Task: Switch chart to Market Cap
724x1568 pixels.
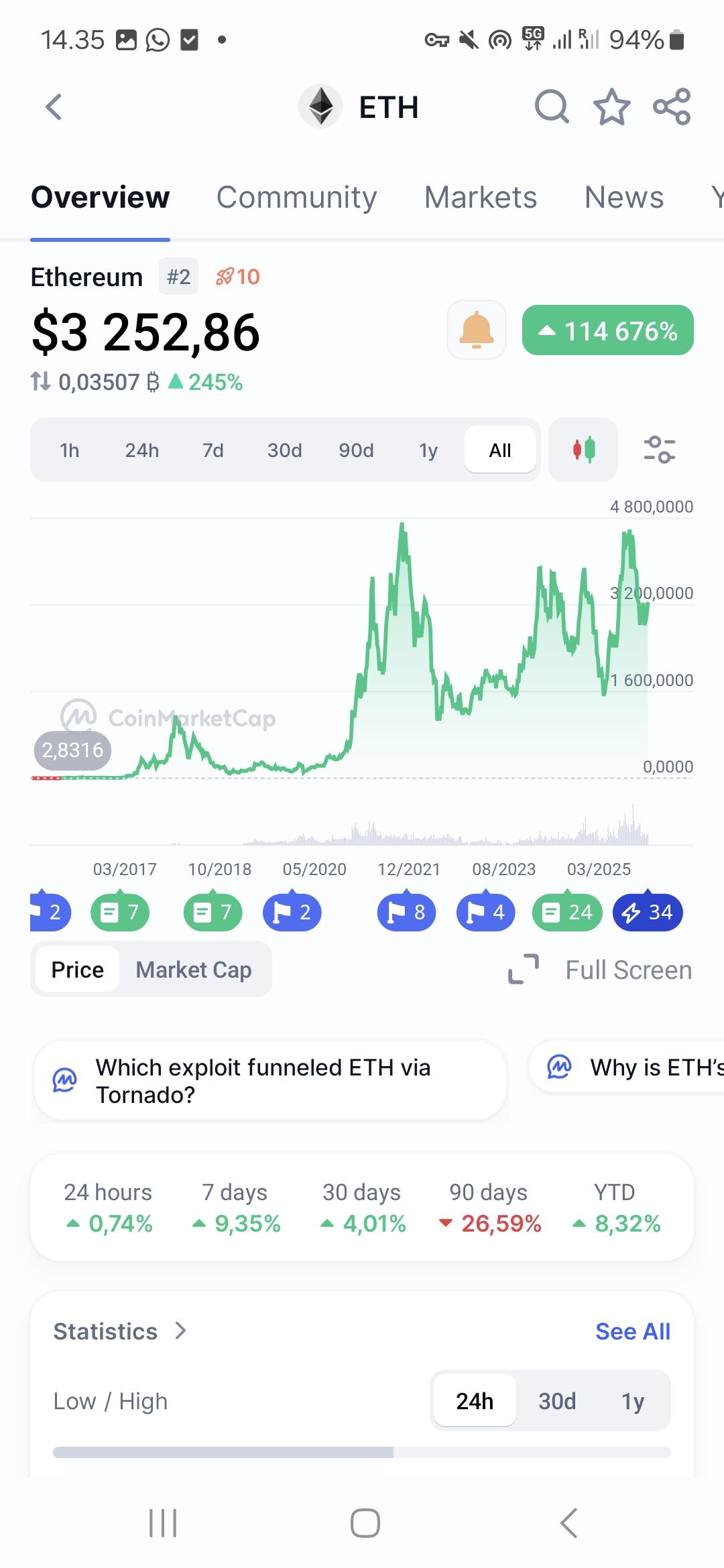Action: click(194, 970)
